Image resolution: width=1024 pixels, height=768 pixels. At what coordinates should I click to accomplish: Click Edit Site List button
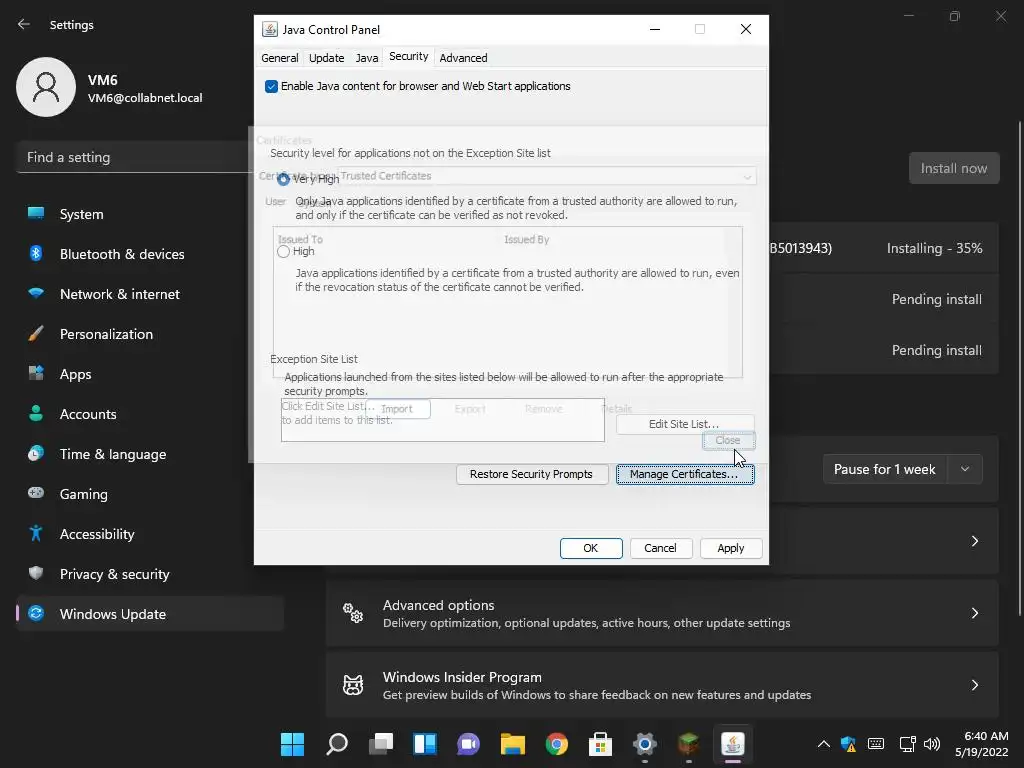[x=684, y=424]
